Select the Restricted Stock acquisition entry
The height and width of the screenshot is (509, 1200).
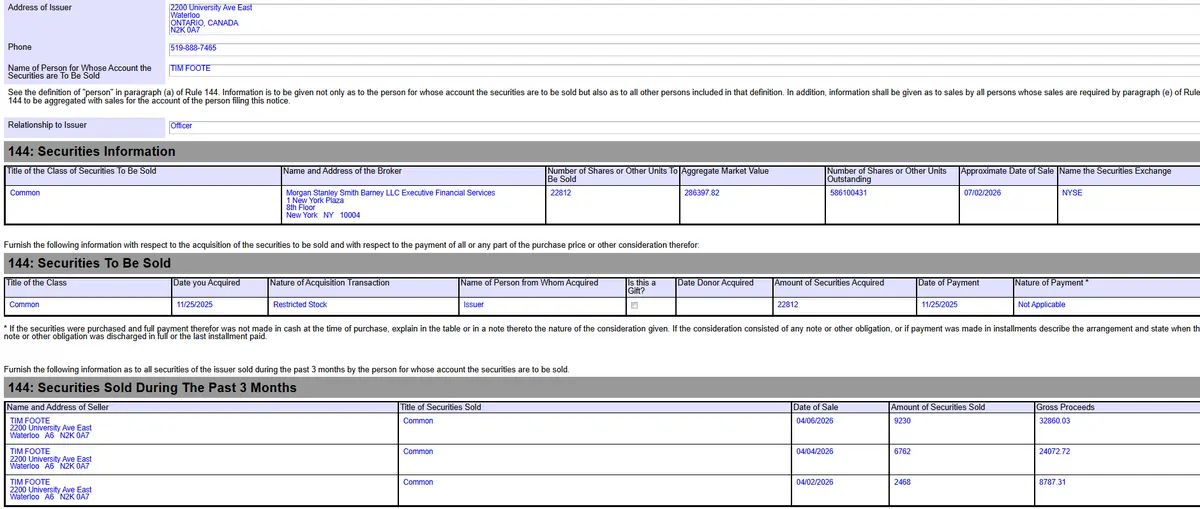(300, 305)
